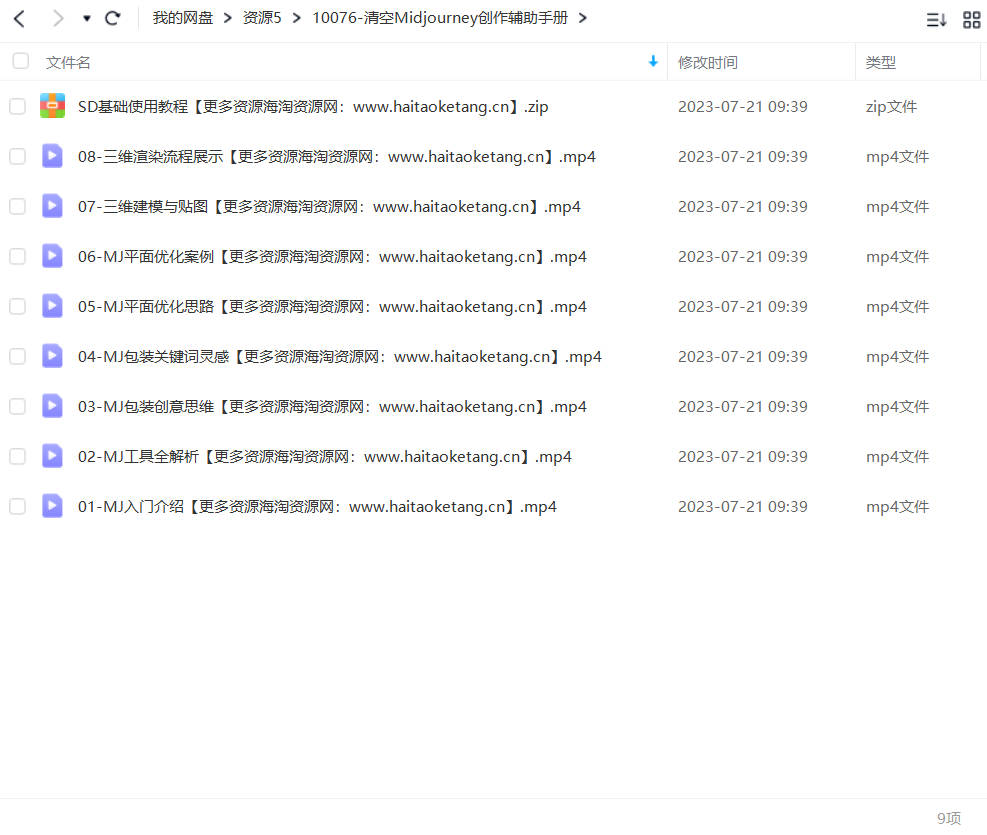
Task: Click the video icon of 02-MJ工具全解析
Action: tap(52, 456)
